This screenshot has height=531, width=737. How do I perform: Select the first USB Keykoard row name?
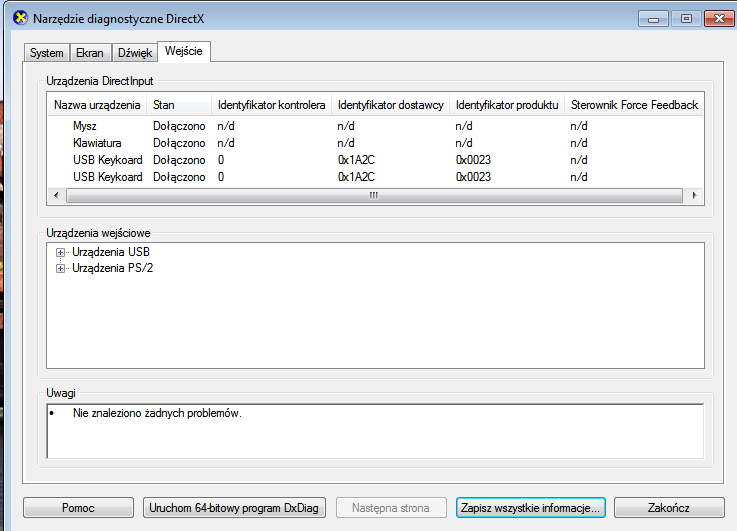tap(108, 160)
